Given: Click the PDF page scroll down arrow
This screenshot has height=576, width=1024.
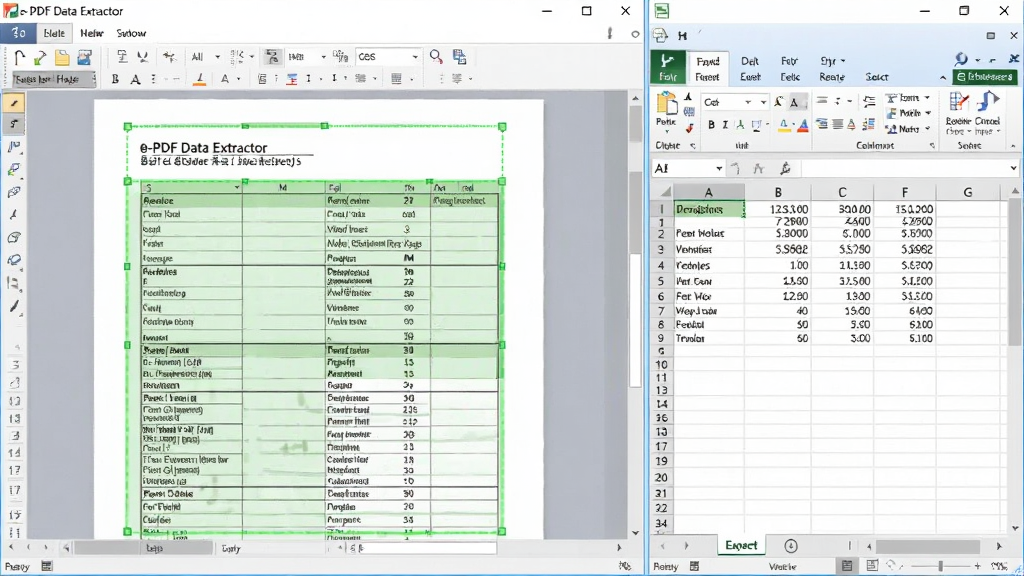Looking at the screenshot, I should pos(635,533).
